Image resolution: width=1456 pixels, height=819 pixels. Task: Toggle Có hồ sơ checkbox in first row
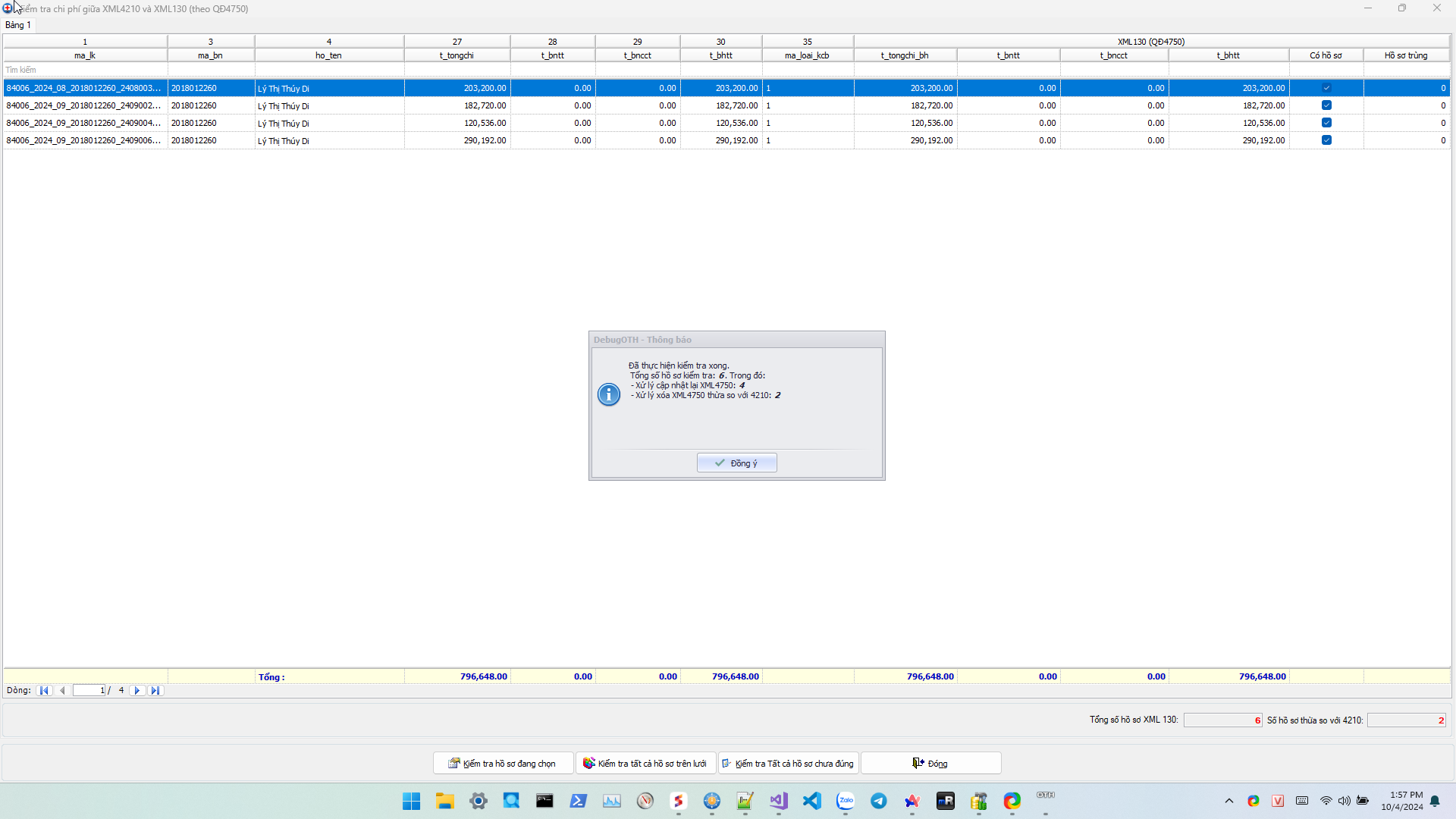tap(1326, 88)
